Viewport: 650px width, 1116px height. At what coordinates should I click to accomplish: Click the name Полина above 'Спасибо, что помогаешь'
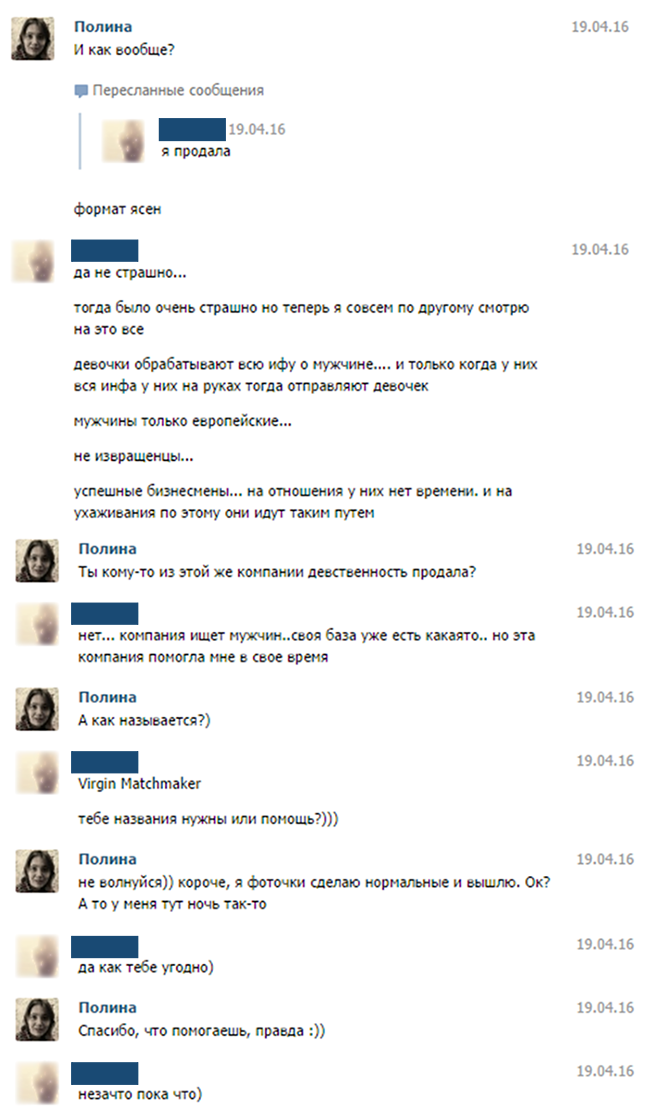pos(108,1008)
